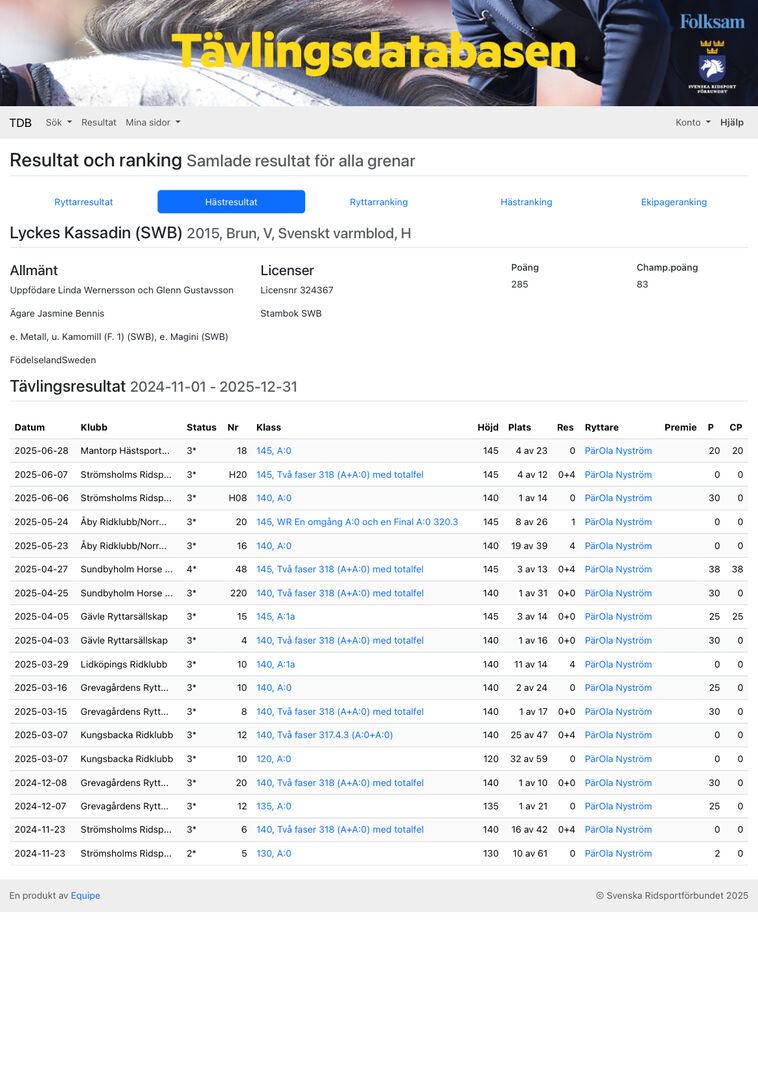Open 140, Två faser 317.4.3 class link

(324, 735)
